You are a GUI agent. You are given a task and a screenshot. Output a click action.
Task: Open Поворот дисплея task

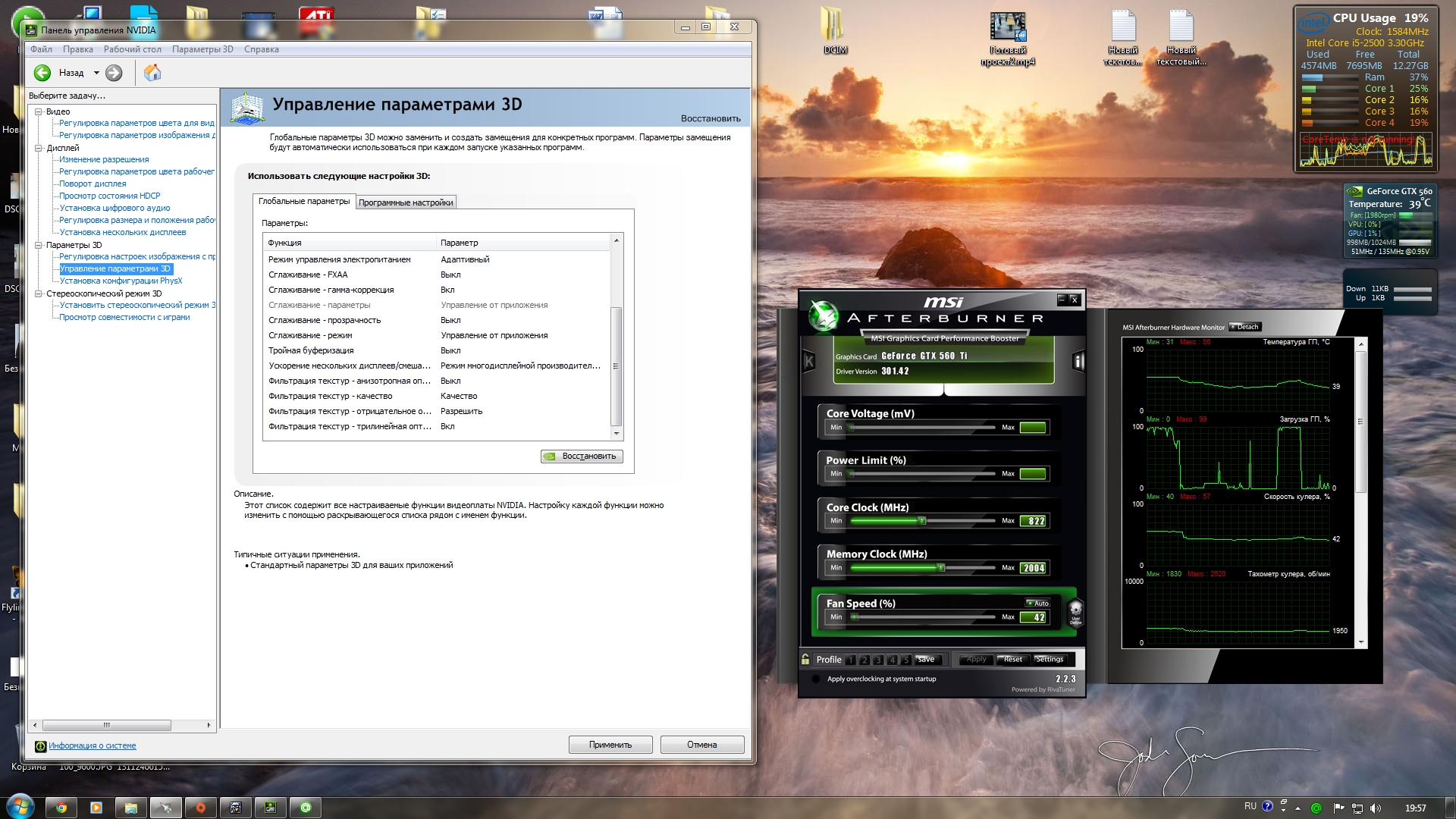pos(93,184)
